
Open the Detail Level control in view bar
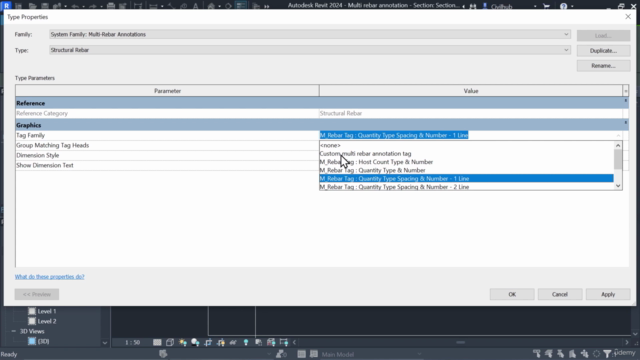(x=157, y=342)
